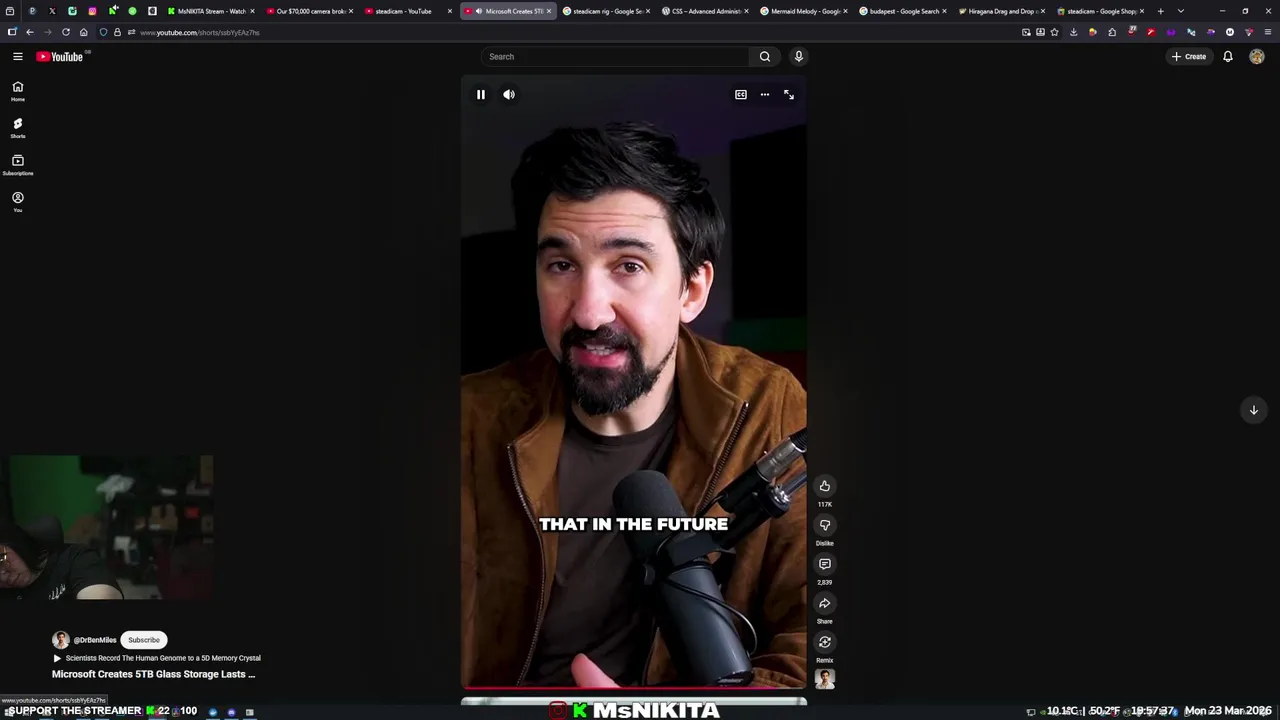Open DrBenMiles channel avatar

pyautogui.click(x=61, y=640)
